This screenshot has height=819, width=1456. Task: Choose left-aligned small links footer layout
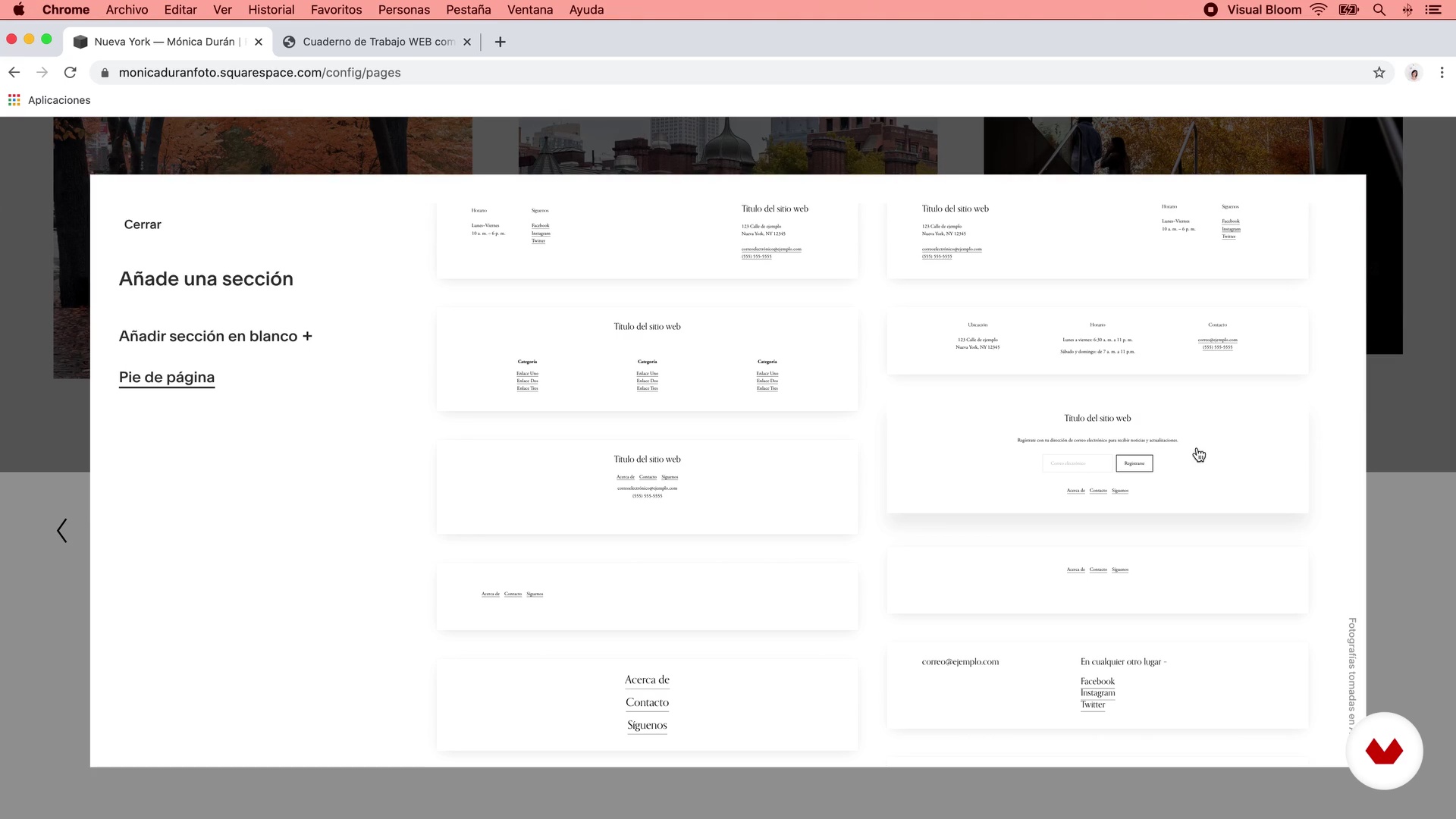(x=647, y=596)
